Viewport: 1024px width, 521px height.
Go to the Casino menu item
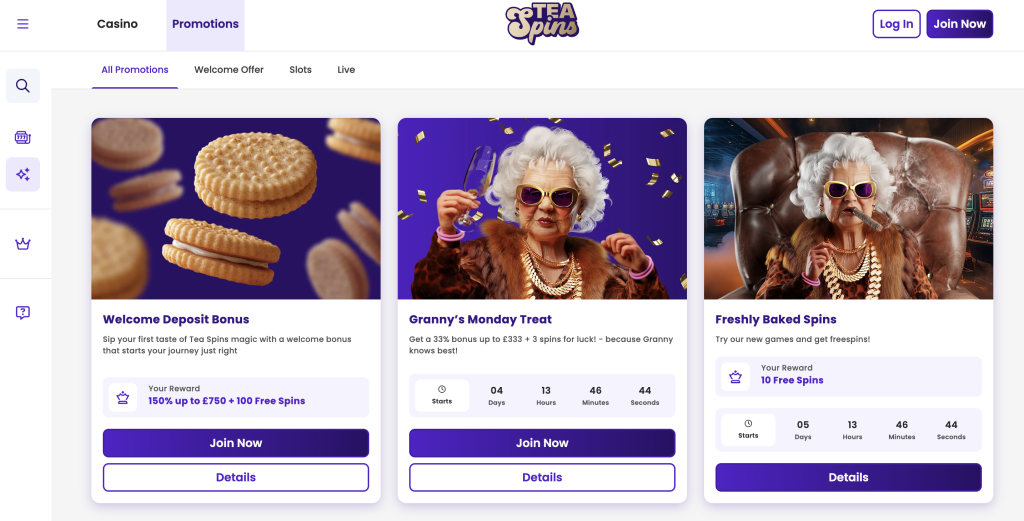pos(117,24)
